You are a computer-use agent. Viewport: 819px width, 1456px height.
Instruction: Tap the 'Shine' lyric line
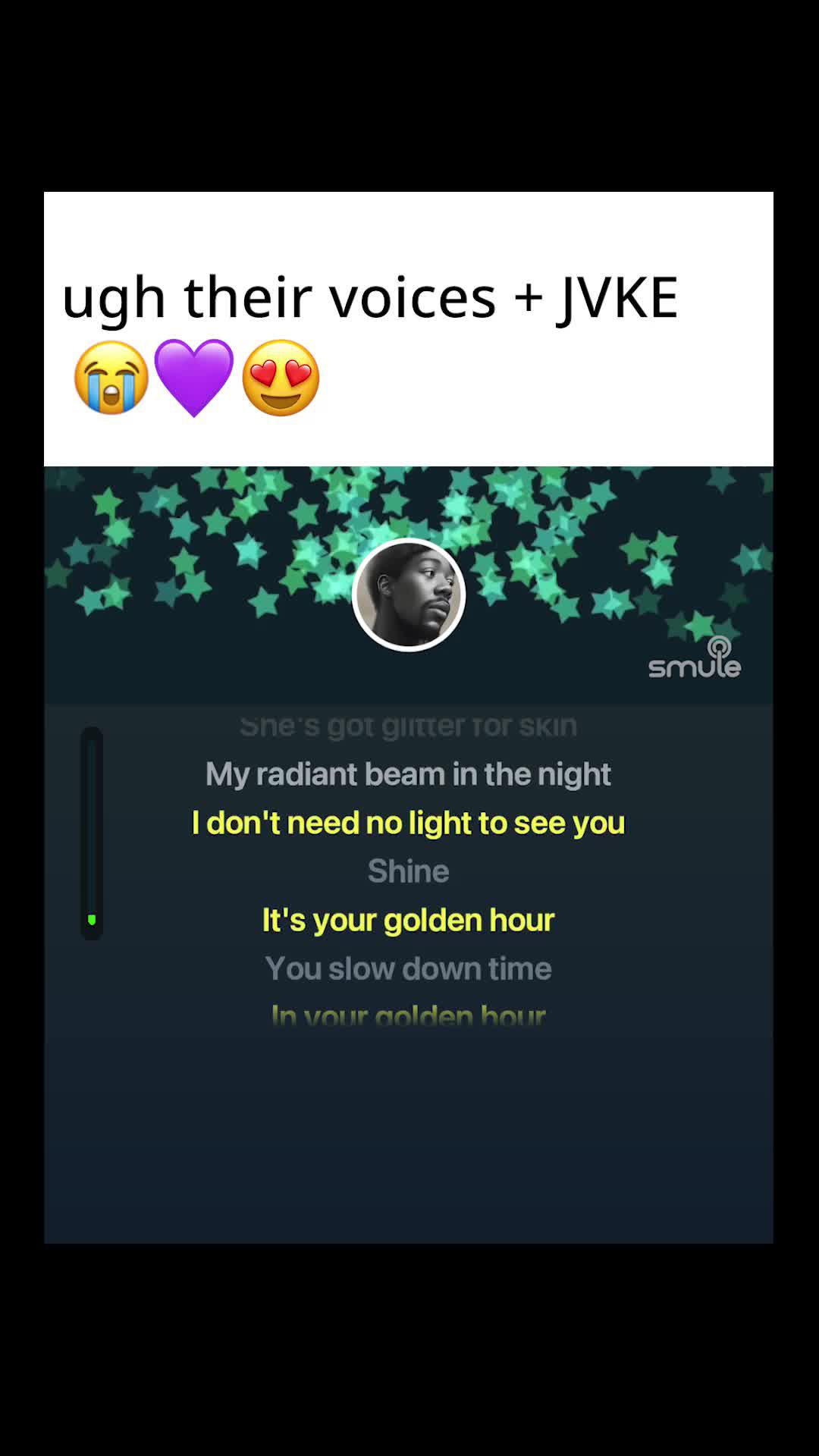[408, 871]
